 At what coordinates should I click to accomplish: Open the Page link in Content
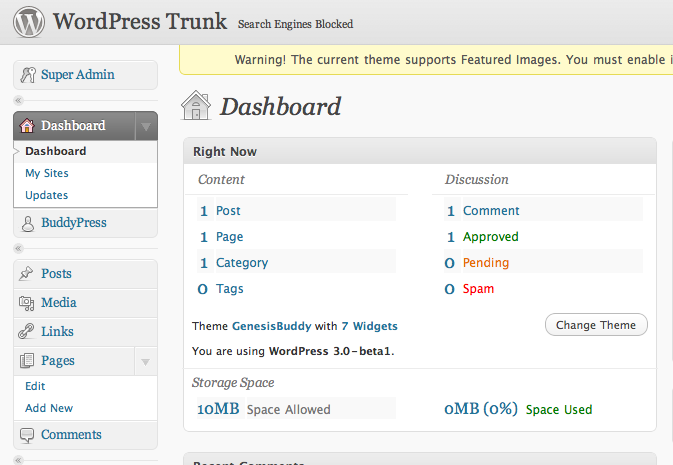tap(229, 237)
